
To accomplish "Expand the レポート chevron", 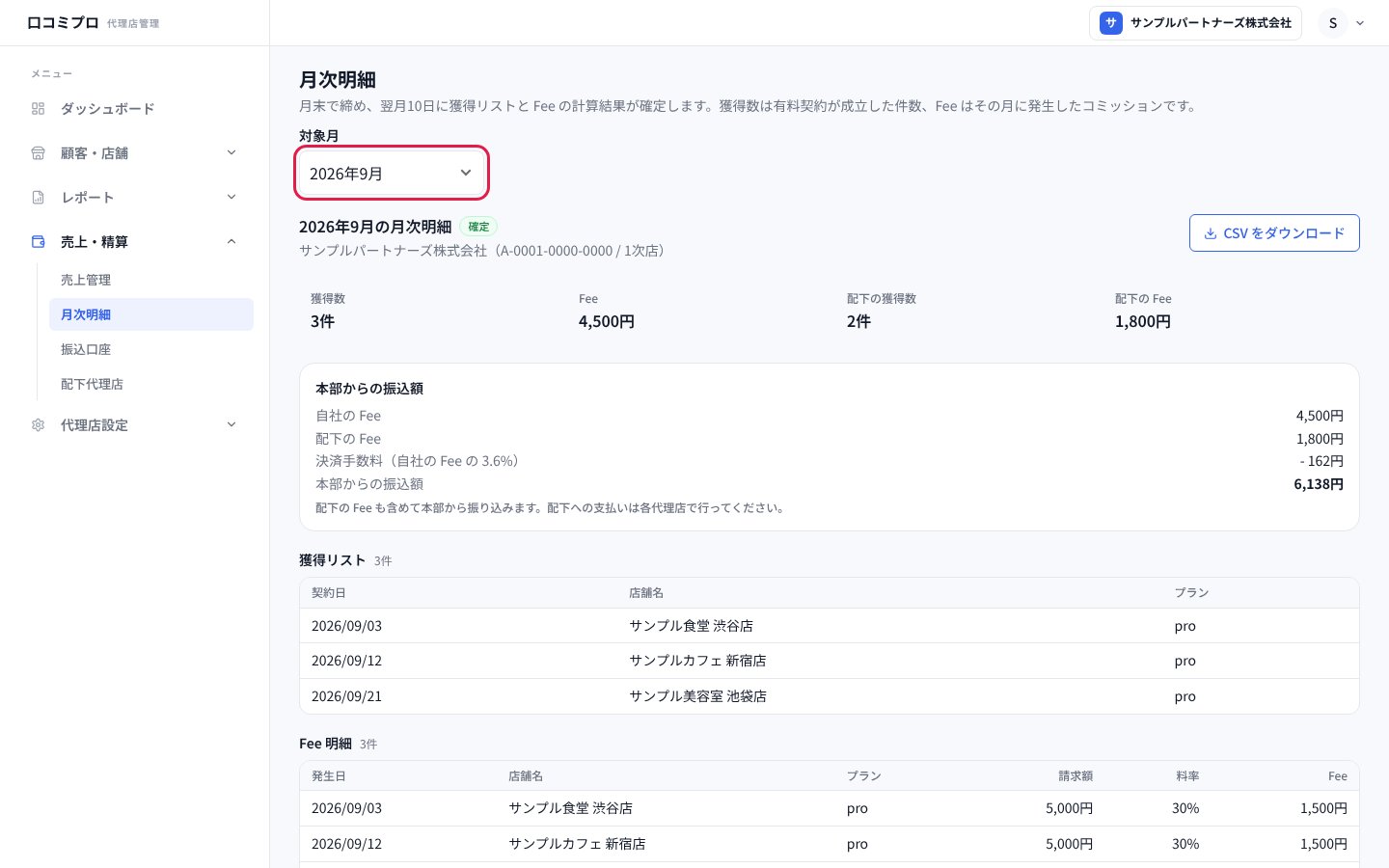I will click(x=231, y=198).
